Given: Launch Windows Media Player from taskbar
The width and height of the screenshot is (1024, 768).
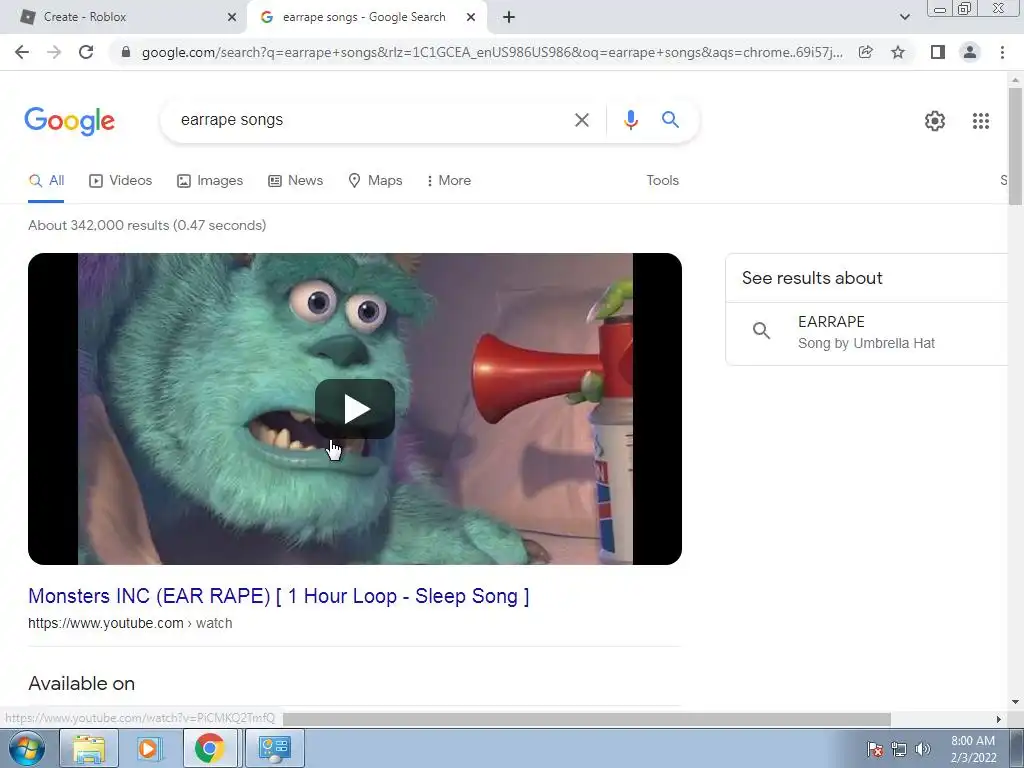Looking at the screenshot, I should (x=148, y=748).
